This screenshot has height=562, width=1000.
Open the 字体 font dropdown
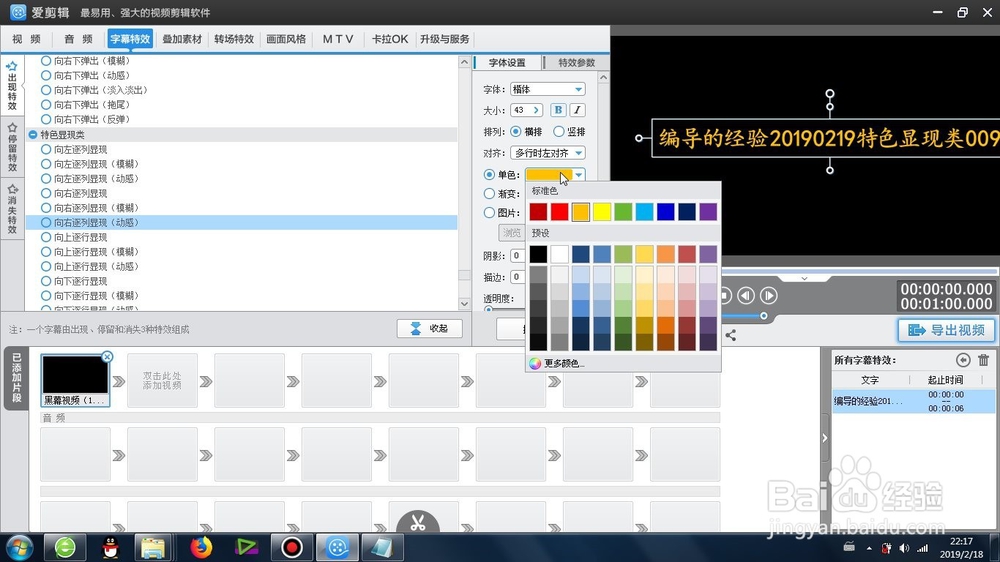pyautogui.click(x=547, y=89)
